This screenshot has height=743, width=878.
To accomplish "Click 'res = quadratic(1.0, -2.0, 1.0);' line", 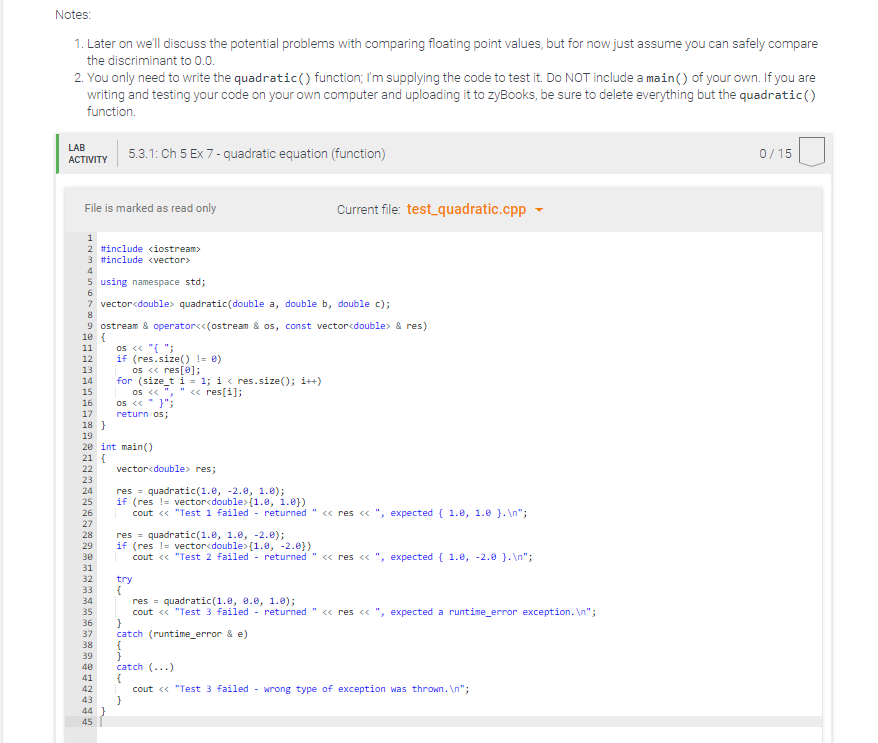I will (x=200, y=491).
